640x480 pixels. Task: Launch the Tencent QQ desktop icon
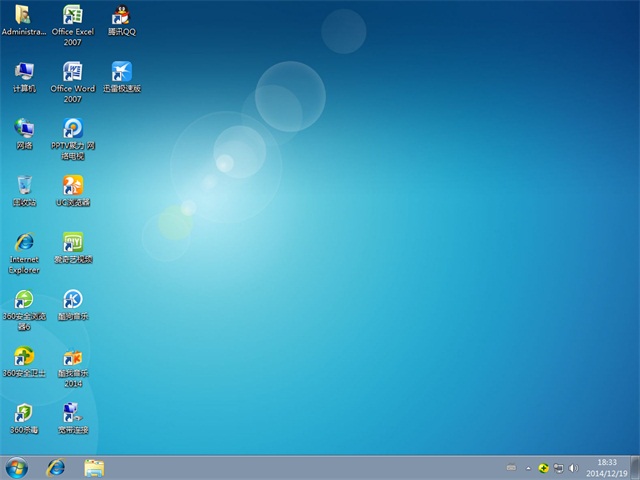tap(122, 16)
